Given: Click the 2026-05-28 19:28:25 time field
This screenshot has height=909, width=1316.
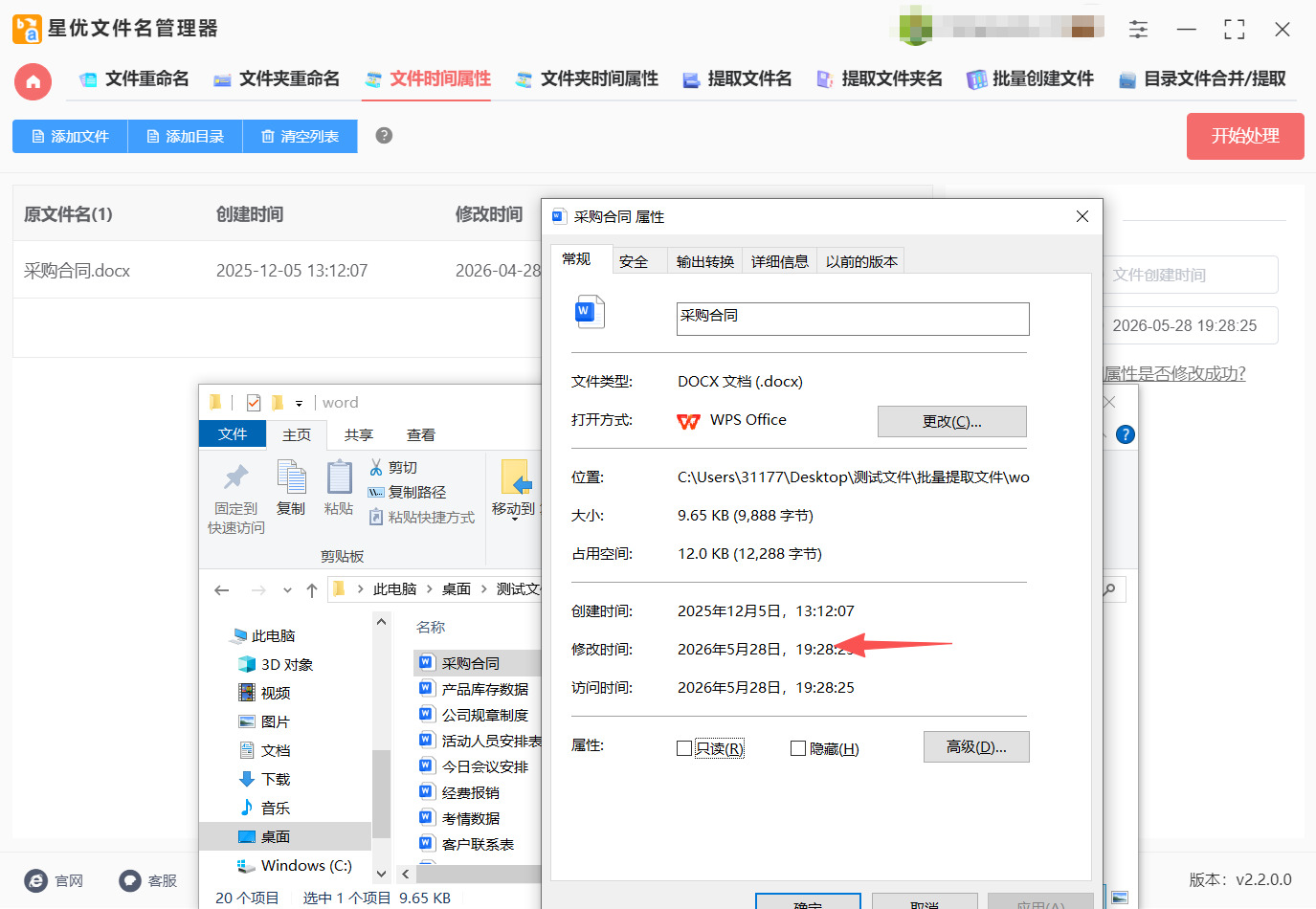Looking at the screenshot, I should coord(1190,325).
